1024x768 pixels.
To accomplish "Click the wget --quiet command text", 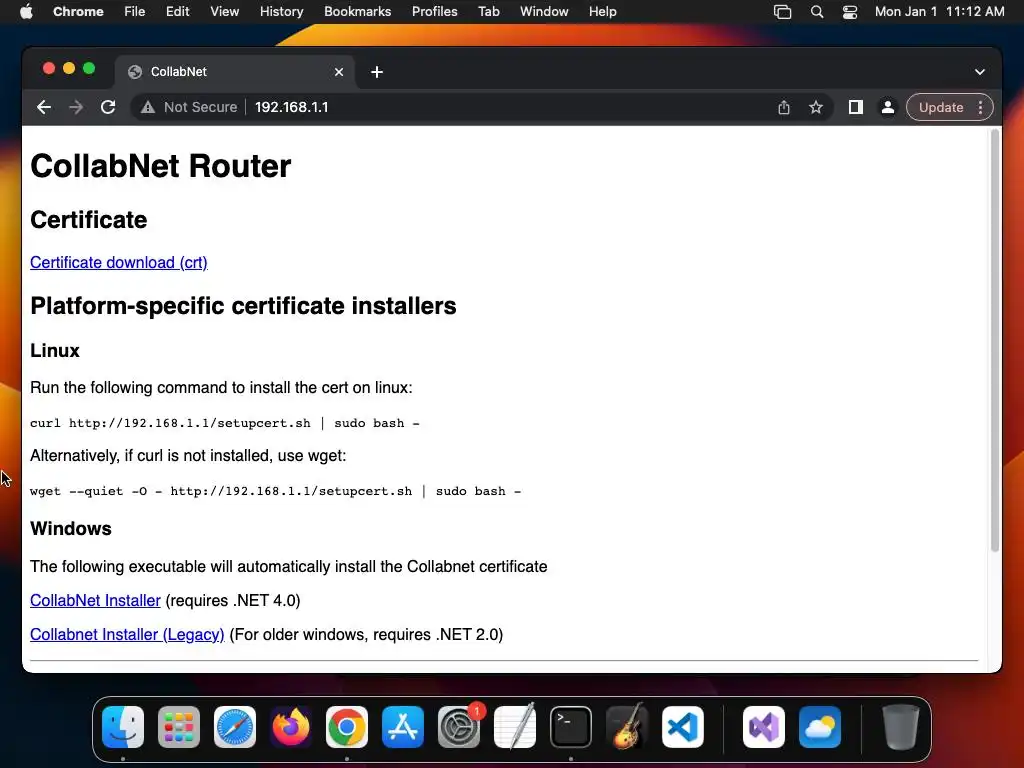I will [x=276, y=491].
